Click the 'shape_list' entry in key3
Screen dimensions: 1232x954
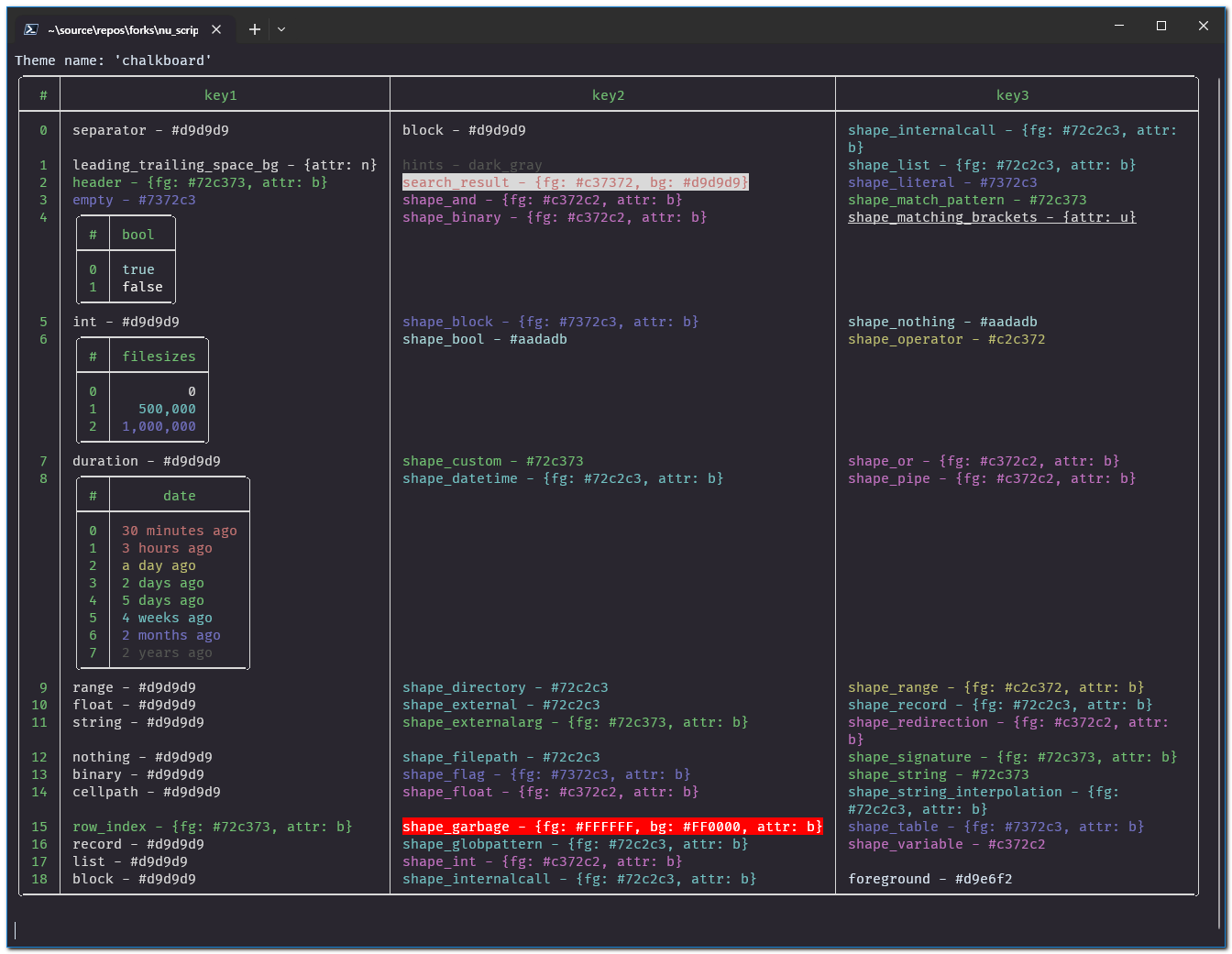tap(993, 165)
